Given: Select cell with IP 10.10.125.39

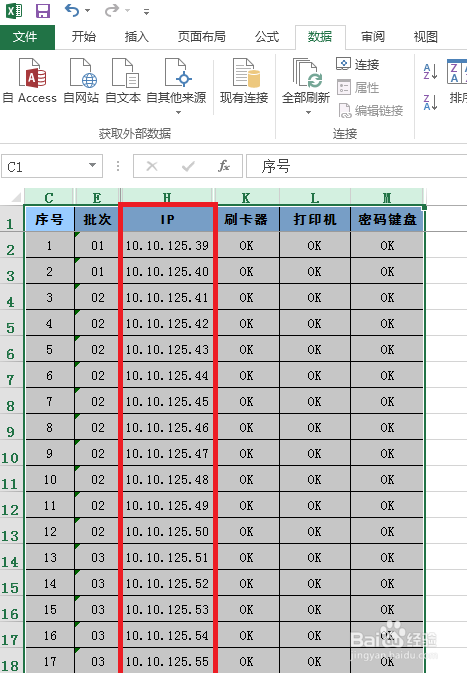Looking at the screenshot, I should pos(167,246).
